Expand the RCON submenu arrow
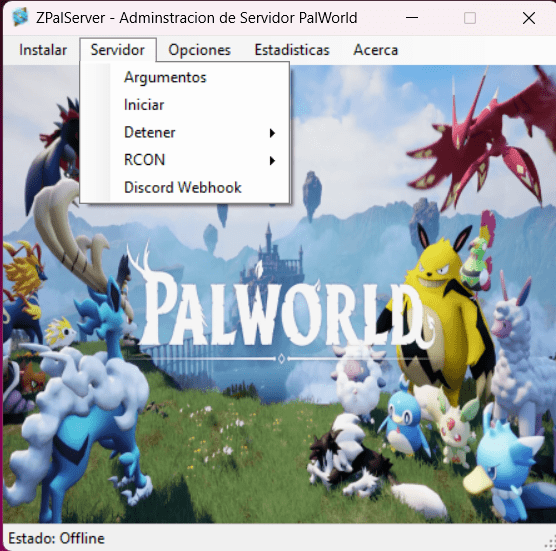 [272, 161]
